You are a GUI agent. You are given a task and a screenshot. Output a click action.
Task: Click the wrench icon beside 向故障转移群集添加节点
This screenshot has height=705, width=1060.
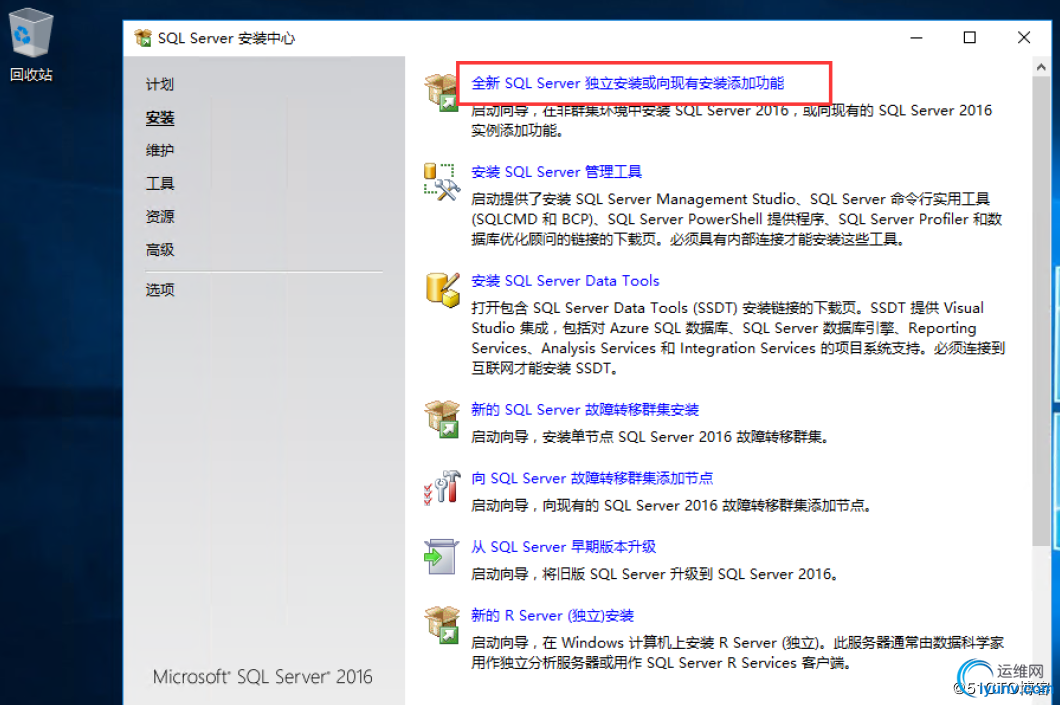pyautogui.click(x=441, y=487)
